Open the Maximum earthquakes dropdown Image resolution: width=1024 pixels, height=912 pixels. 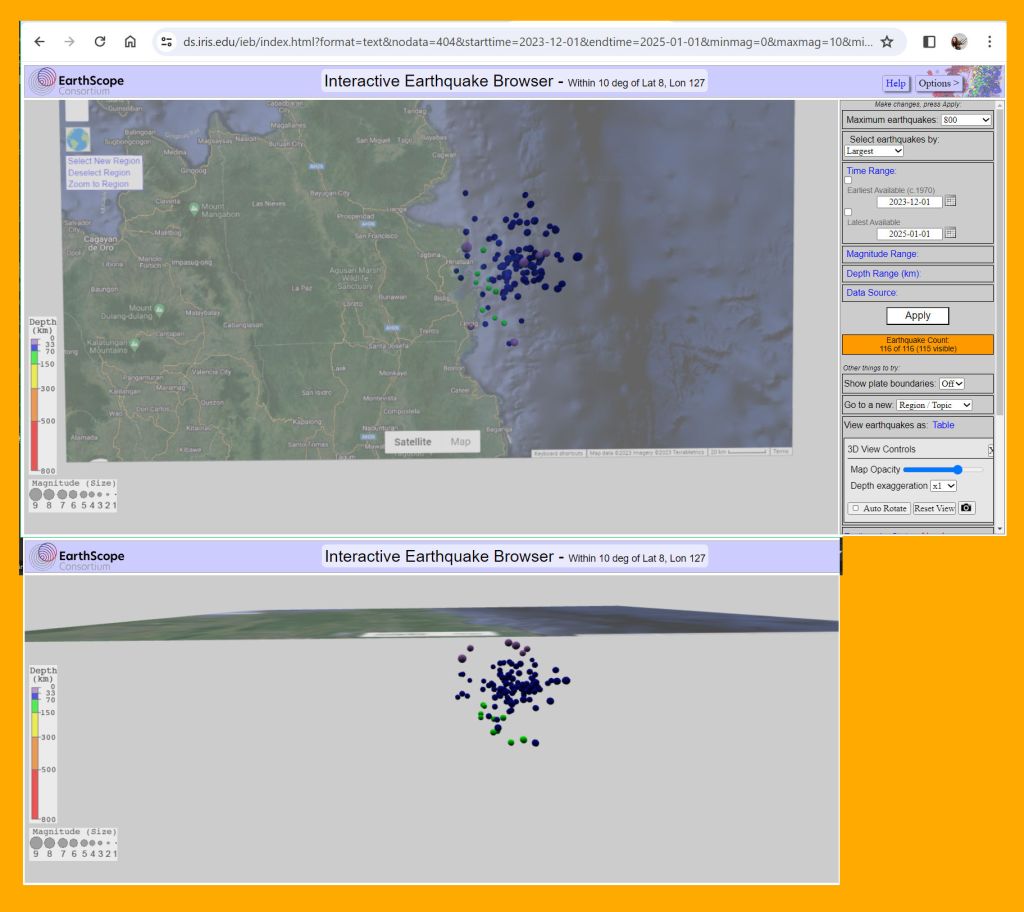click(x=966, y=120)
